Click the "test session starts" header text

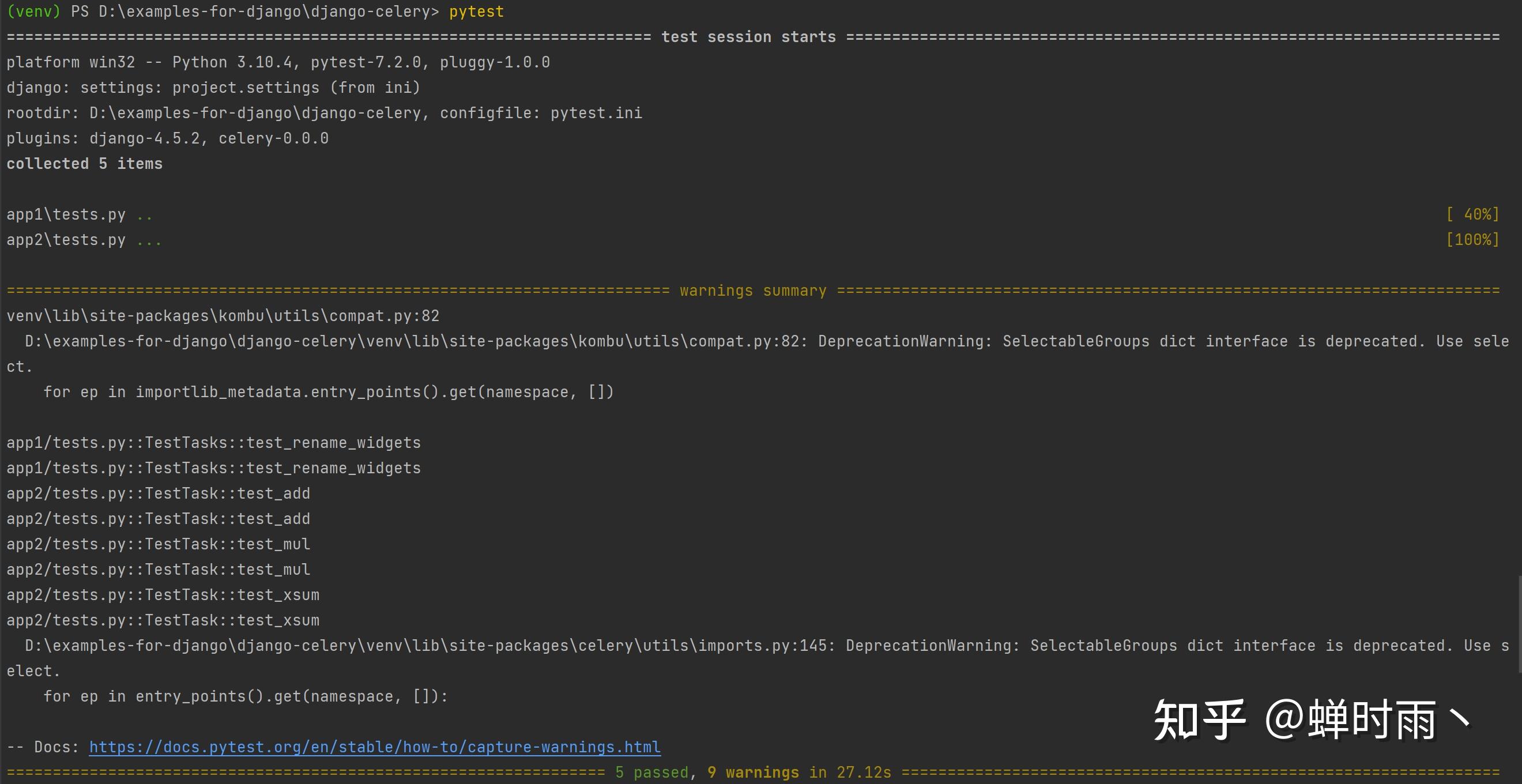pyautogui.click(x=748, y=37)
